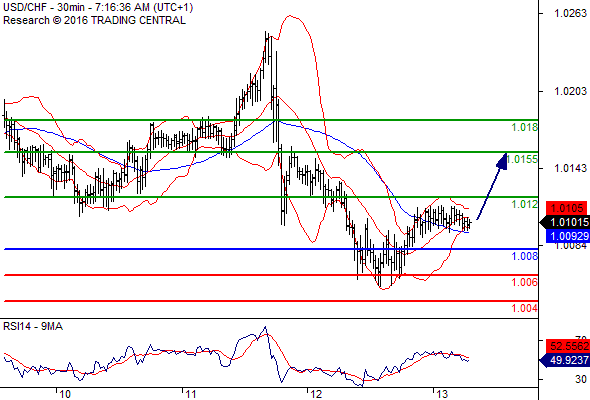Select the red 1.0105 price tag
The height and width of the screenshot is (400, 590).
tap(567, 208)
